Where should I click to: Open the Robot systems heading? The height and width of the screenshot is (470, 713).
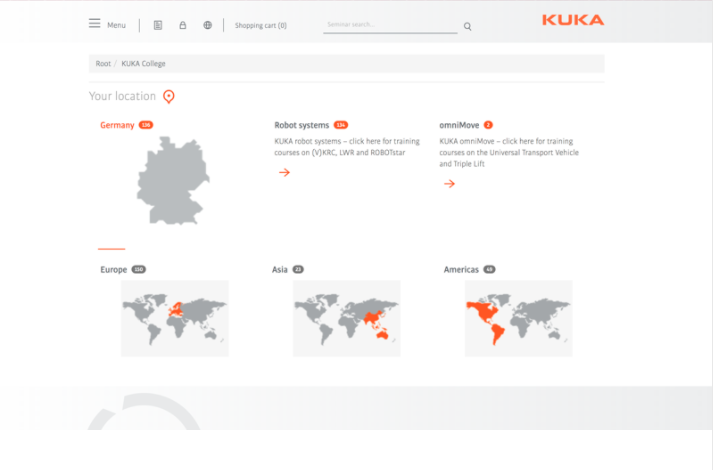click(x=301, y=125)
